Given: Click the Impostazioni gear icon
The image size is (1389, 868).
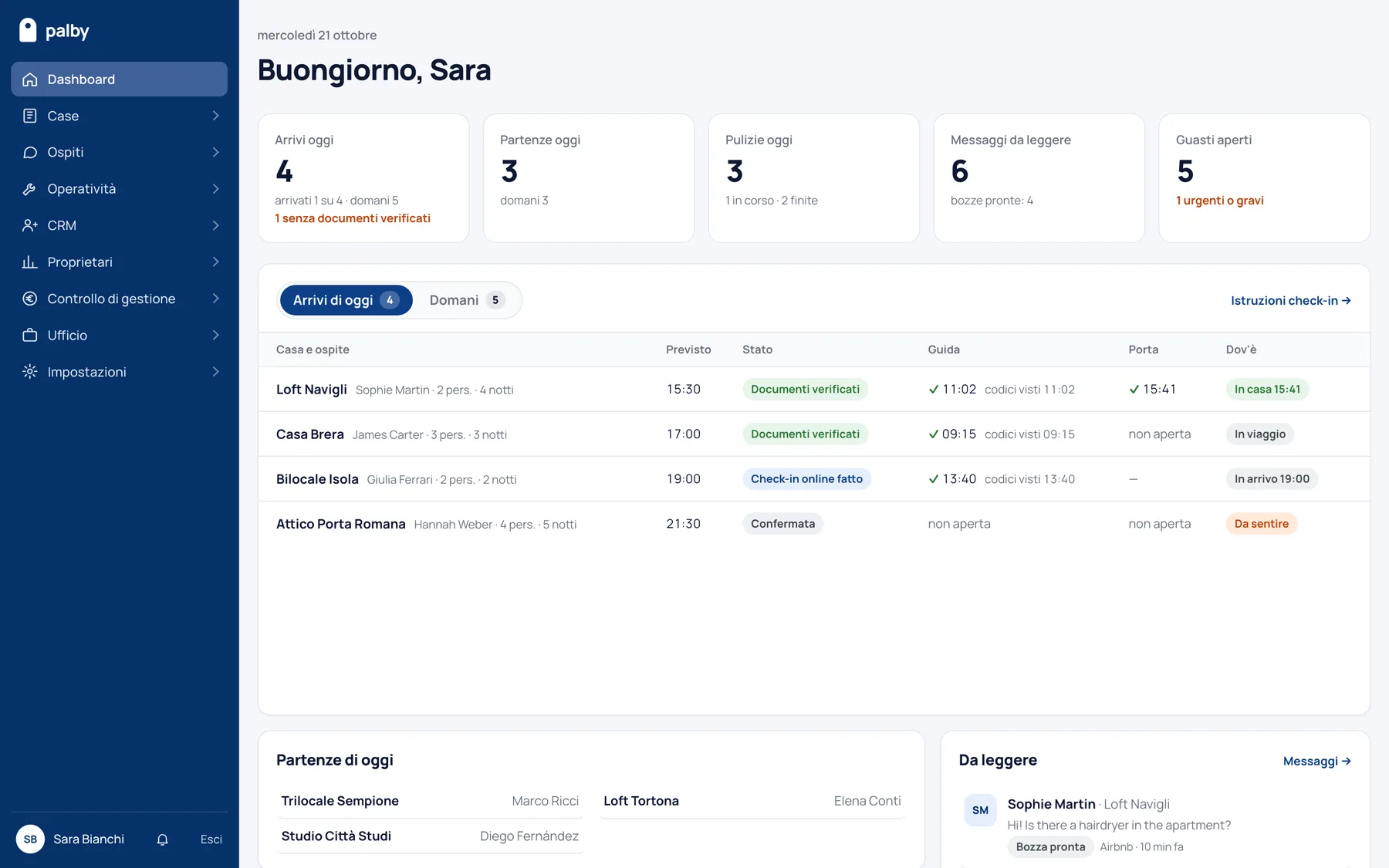Looking at the screenshot, I should point(30,372).
